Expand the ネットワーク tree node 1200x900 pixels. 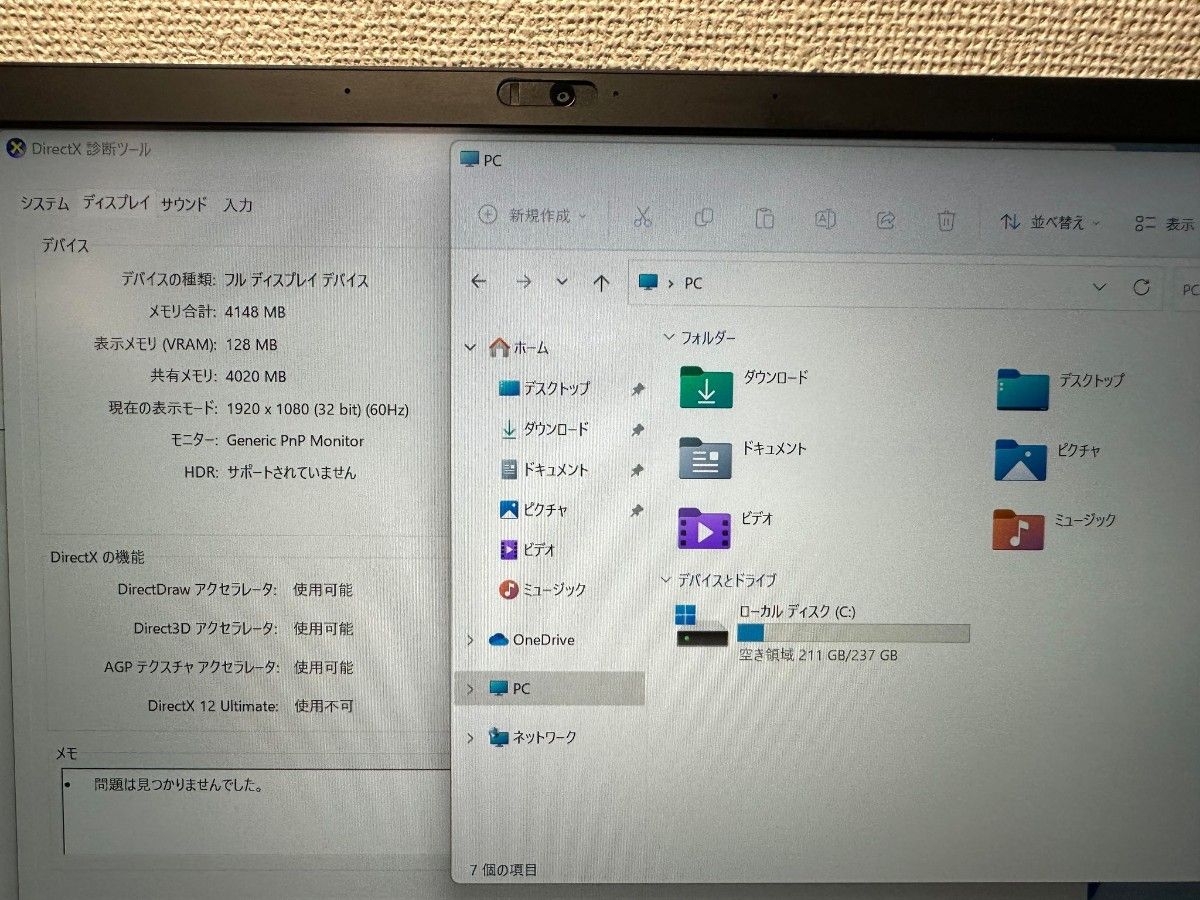click(x=470, y=738)
